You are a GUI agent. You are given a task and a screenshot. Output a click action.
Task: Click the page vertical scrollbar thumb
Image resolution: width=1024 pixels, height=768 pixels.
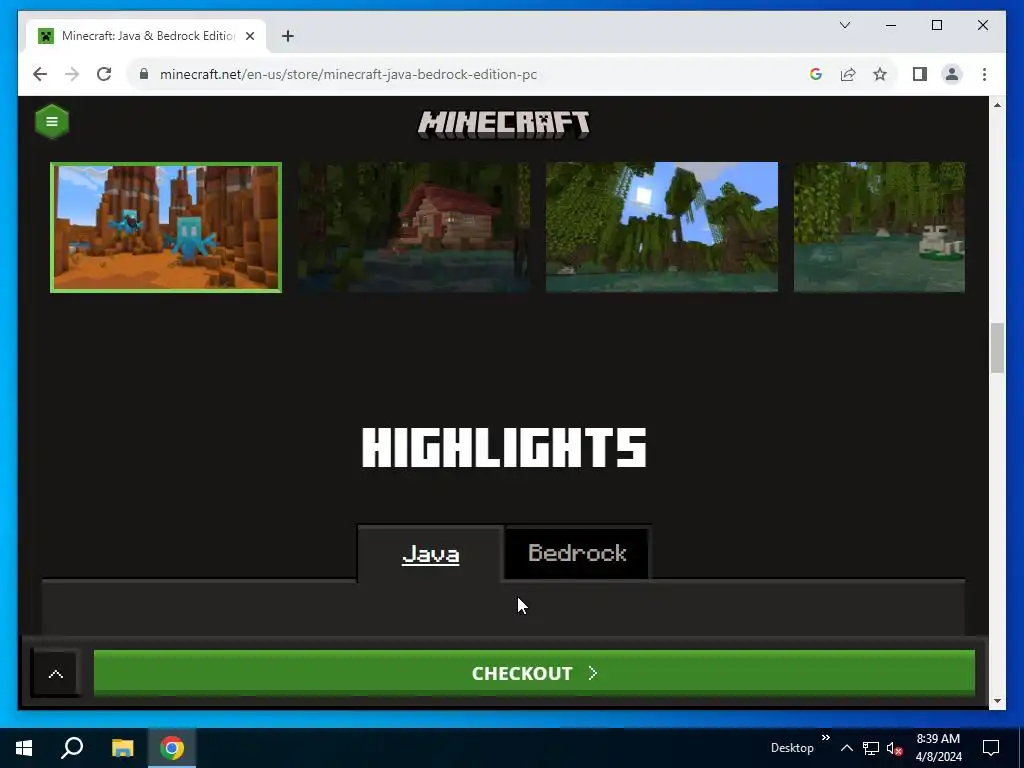[x=997, y=347]
